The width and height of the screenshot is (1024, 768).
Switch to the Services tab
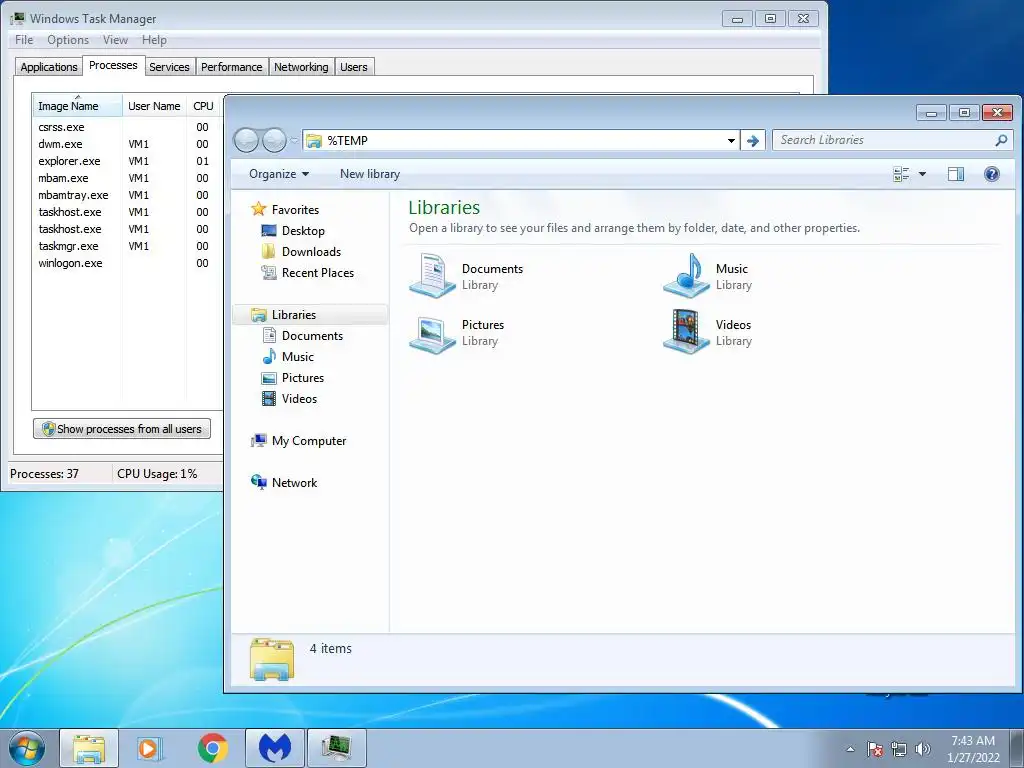point(169,67)
